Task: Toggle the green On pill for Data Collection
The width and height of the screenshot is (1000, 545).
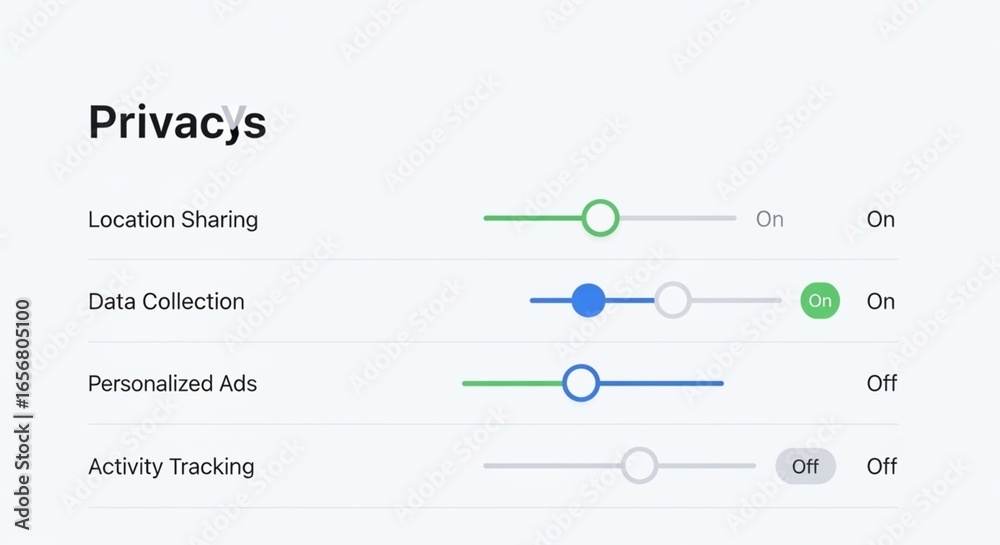Action: pyautogui.click(x=820, y=300)
